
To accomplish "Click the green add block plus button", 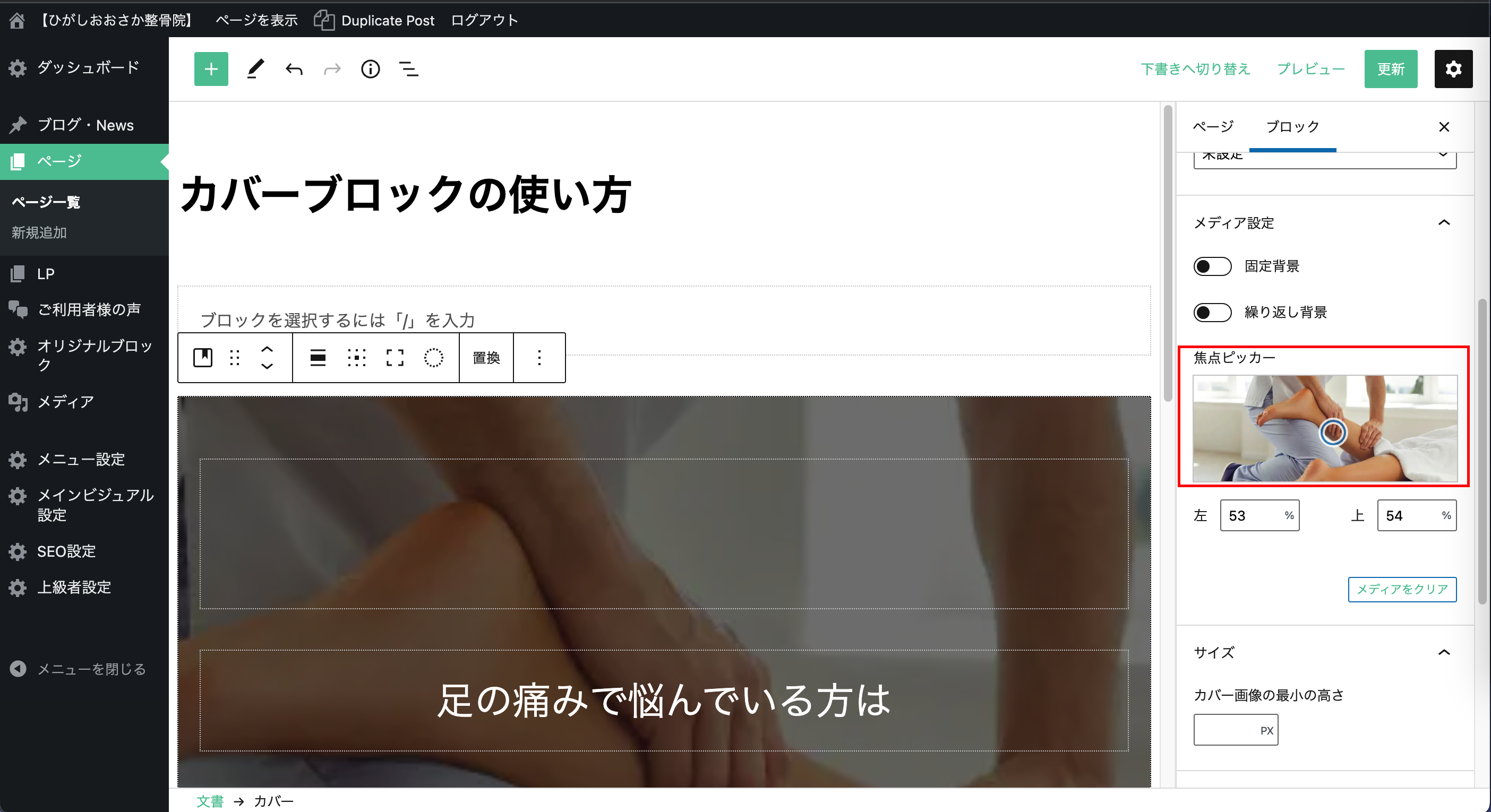I will pyautogui.click(x=211, y=70).
